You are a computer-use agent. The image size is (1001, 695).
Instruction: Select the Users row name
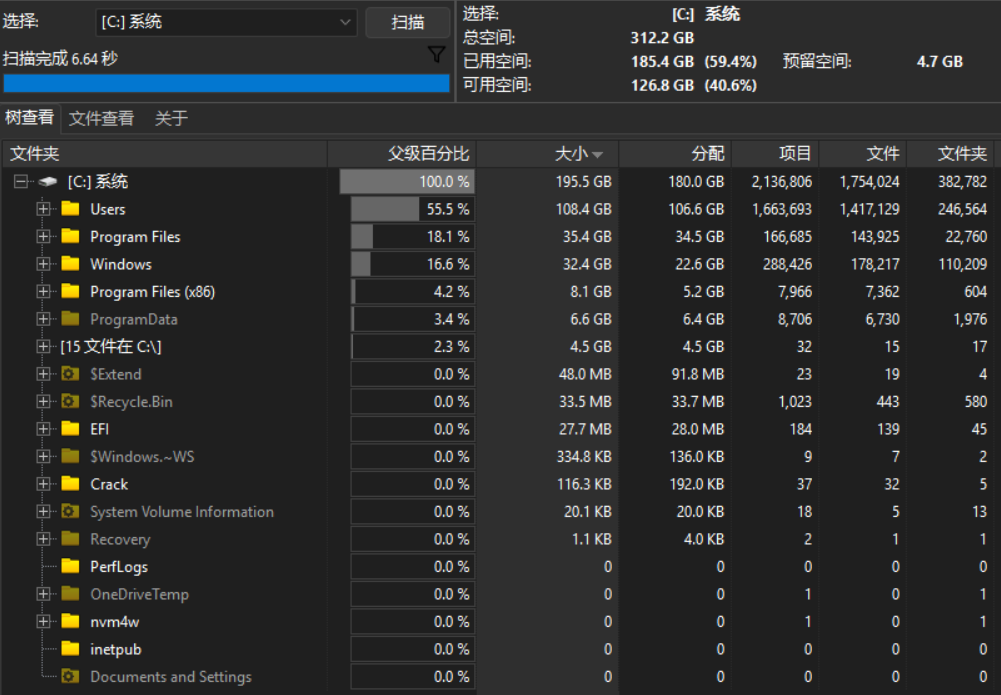click(x=108, y=209)
